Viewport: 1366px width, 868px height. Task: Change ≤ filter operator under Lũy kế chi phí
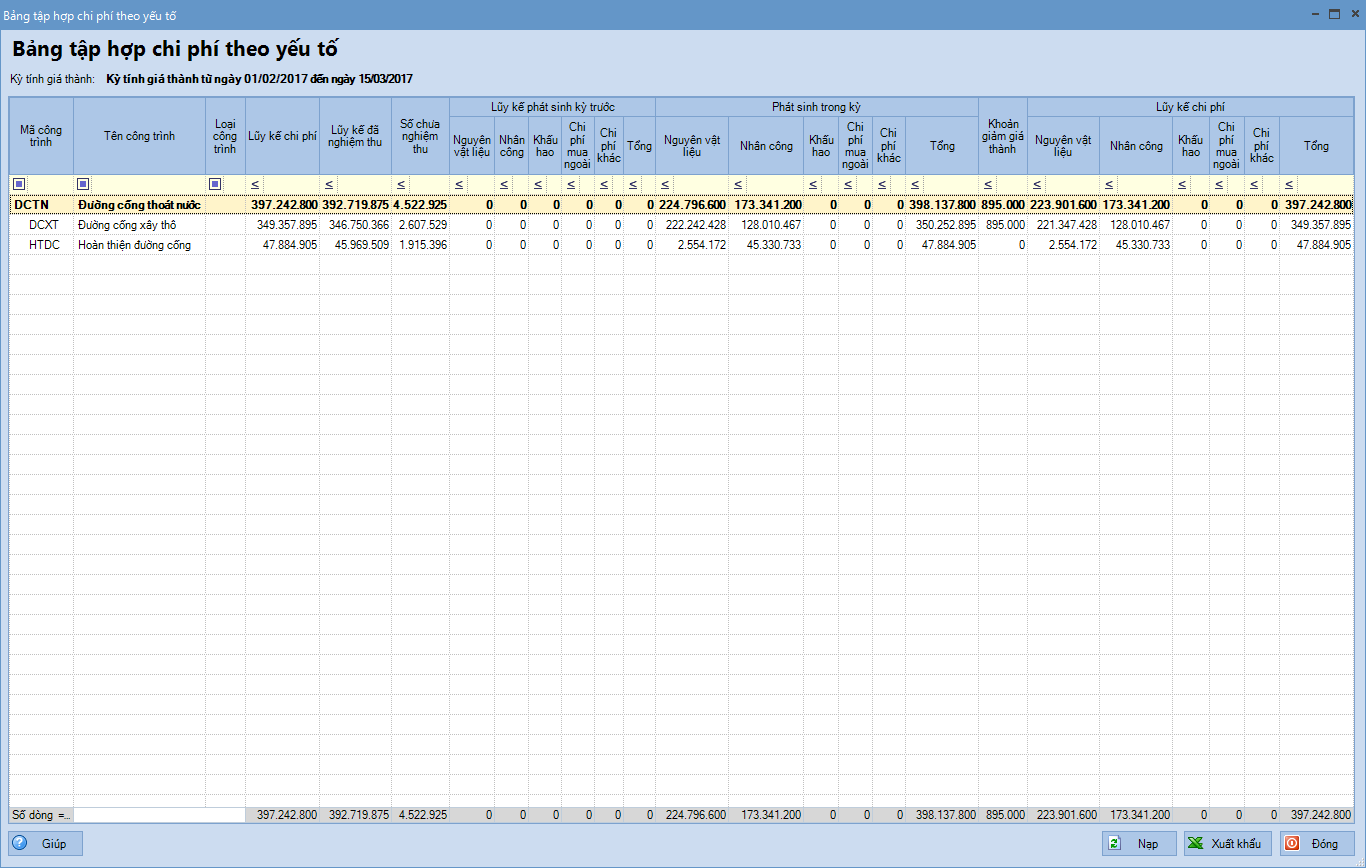[x=256, y=185]
